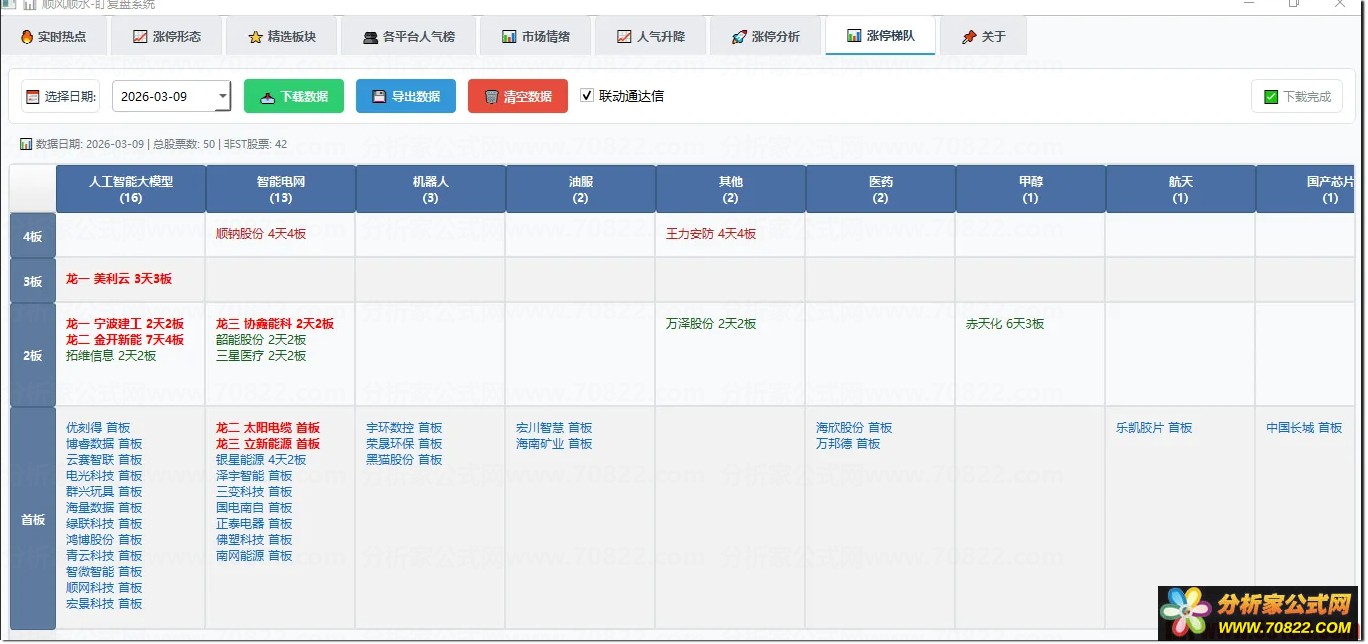
Task: Click the 首板 row header
Action: coord(33,519)
